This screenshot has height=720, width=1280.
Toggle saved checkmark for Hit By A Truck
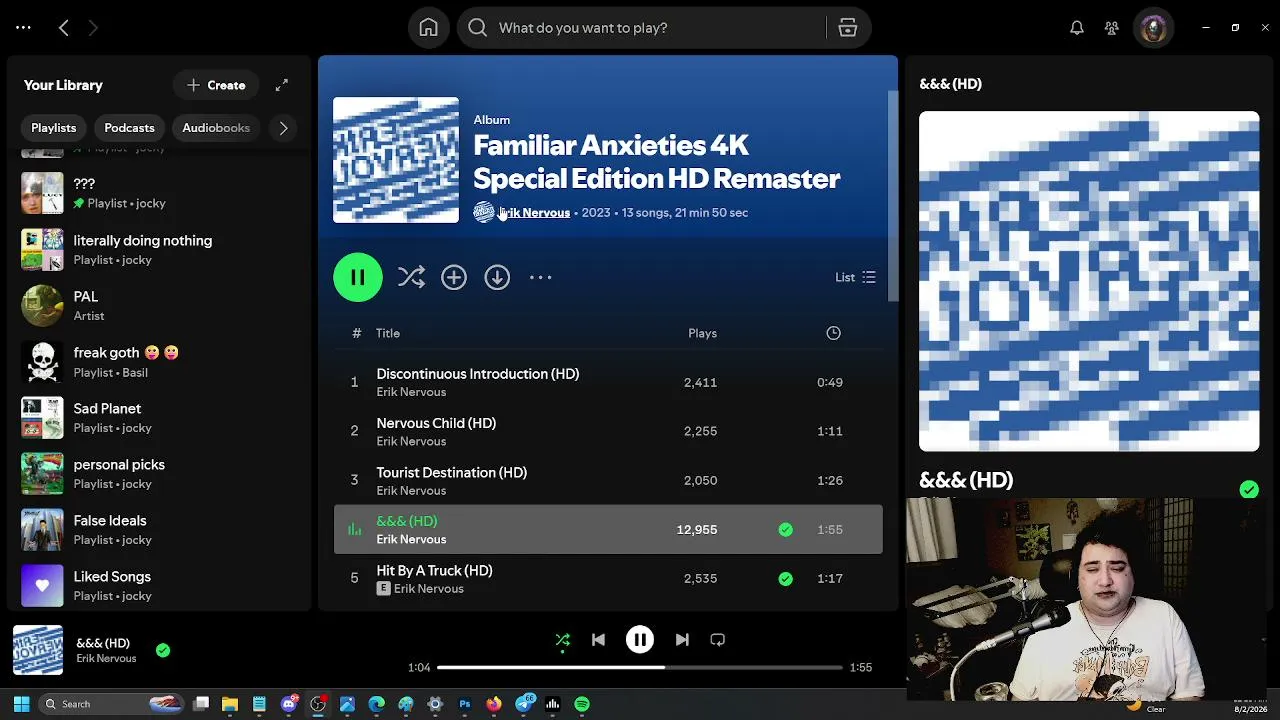tap(785, 578)
